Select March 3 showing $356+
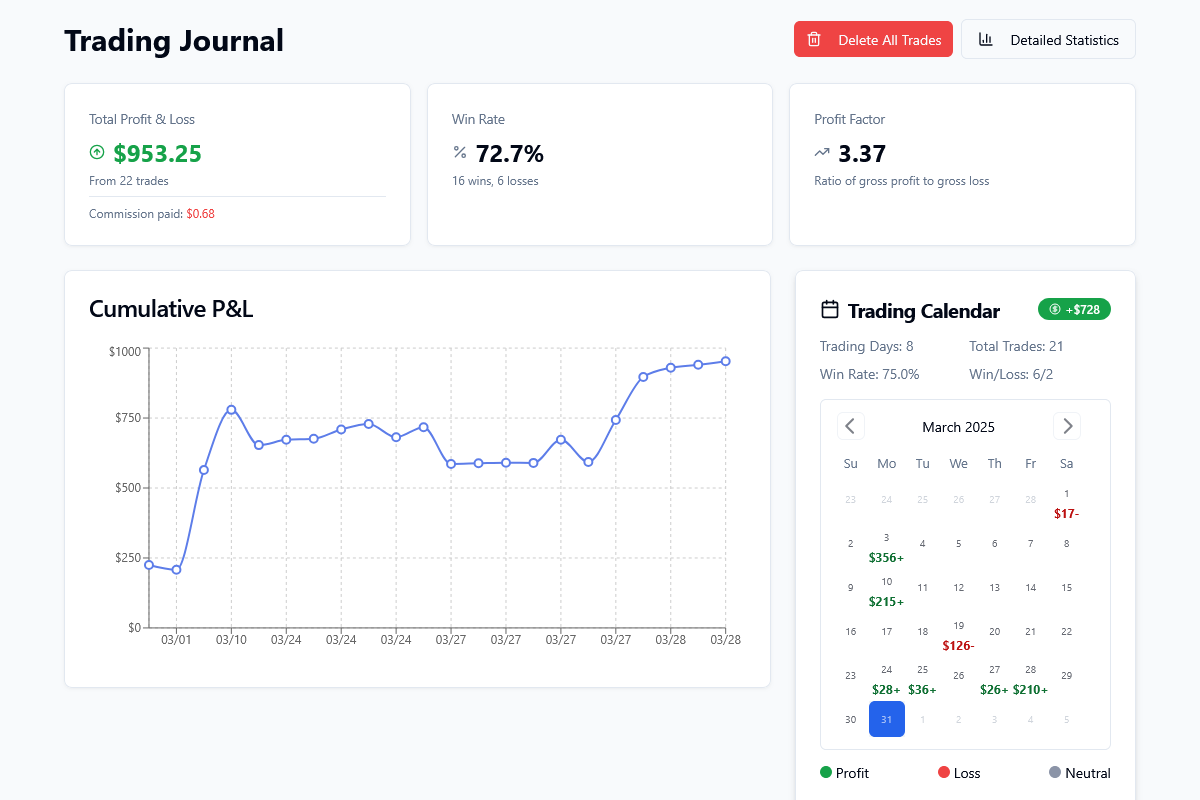Screen dimensions: 1200x800 887,548
